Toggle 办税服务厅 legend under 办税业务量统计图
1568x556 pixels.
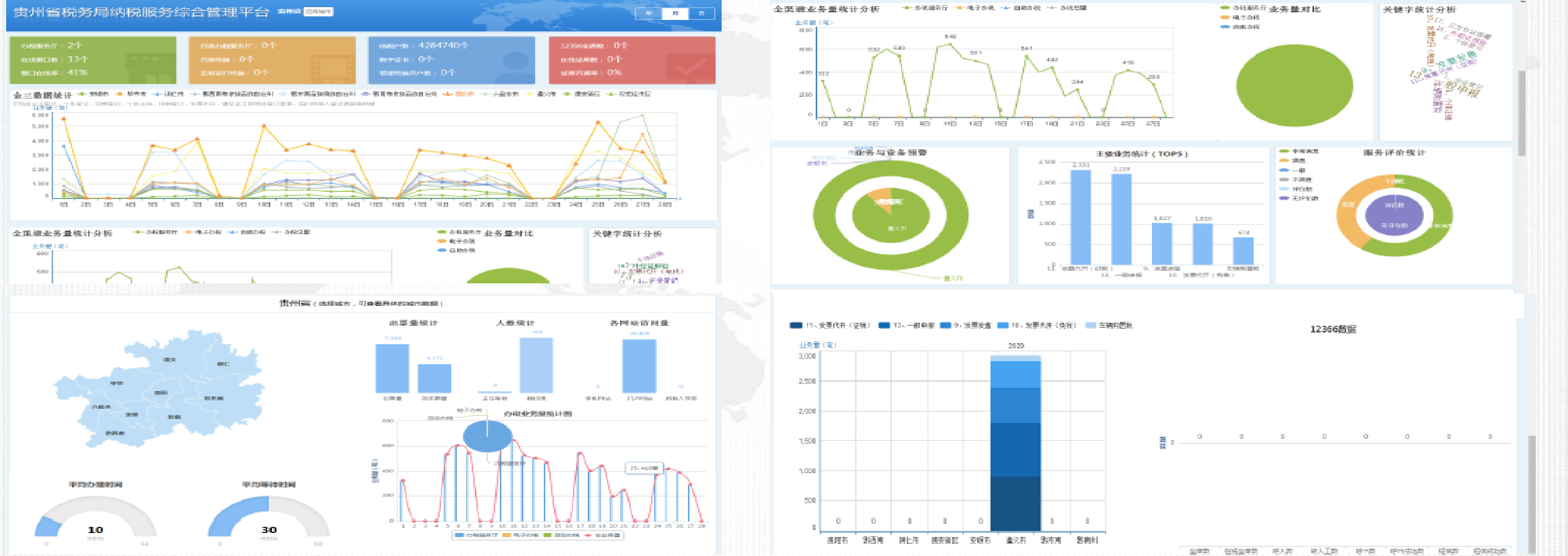click(x=477, y=535)
